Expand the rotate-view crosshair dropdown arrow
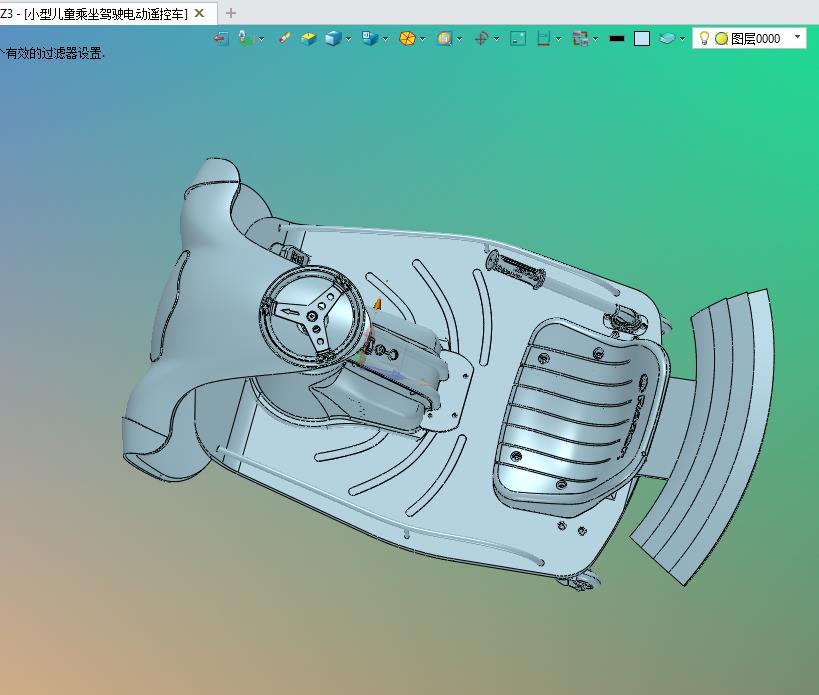Viewport: 819px width, 695px height. [x=496, y=39]
